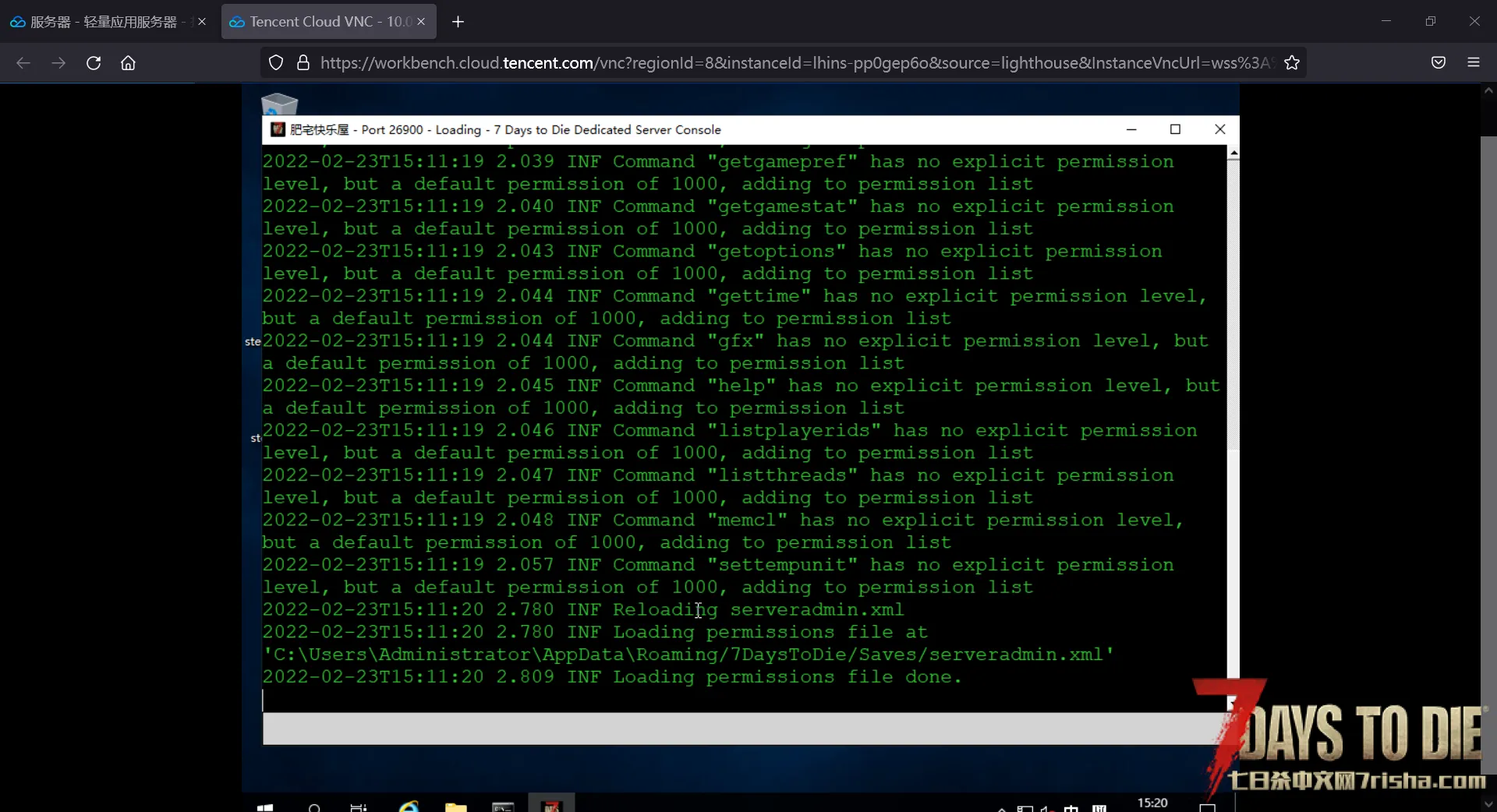Select the Recycle Bin on remote desktop
This screenshot has width=1497, height=812.
point(279,104)
